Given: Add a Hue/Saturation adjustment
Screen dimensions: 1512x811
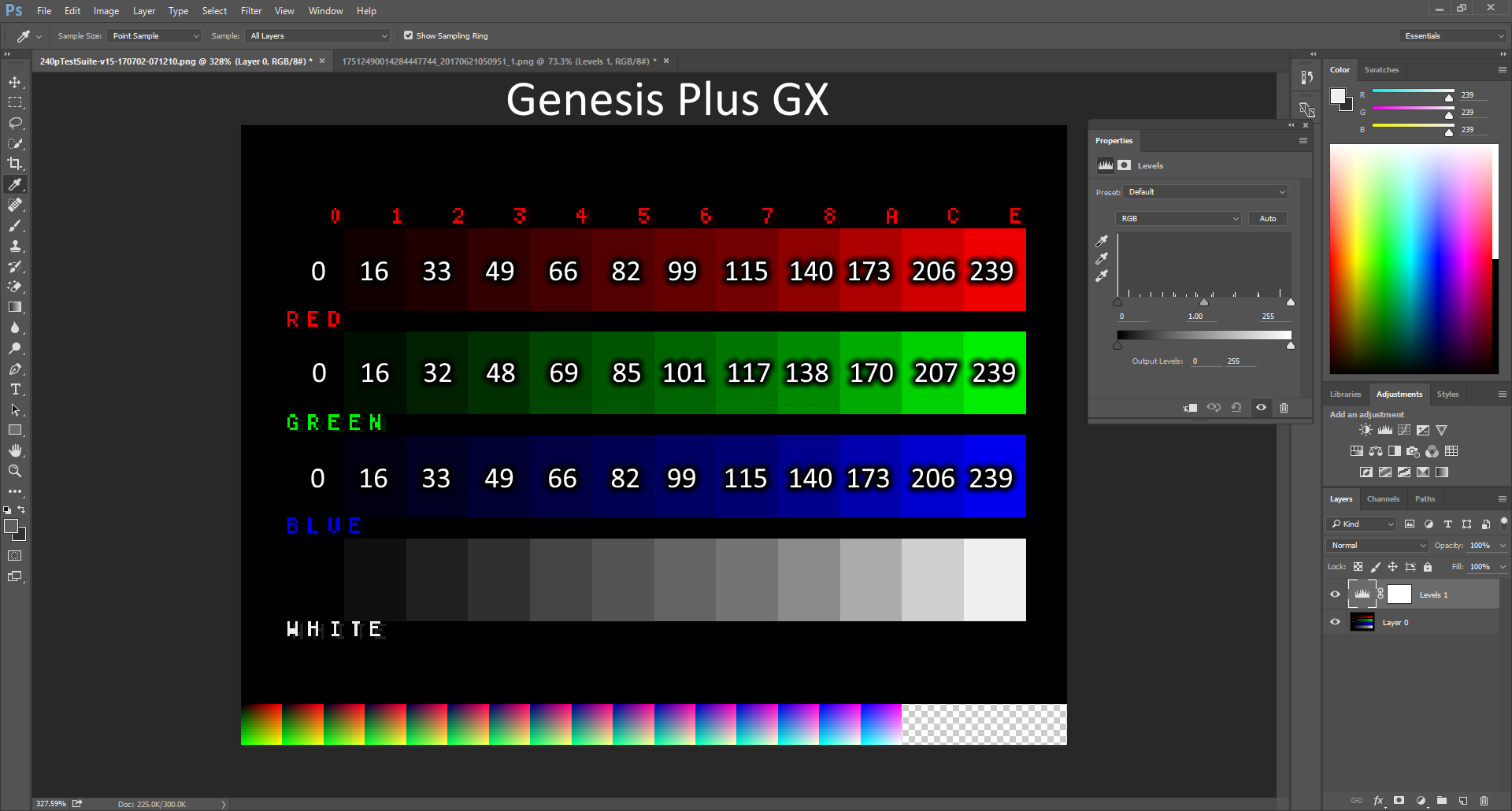Looking at the screenshot, I should (x=1357, y=451).
